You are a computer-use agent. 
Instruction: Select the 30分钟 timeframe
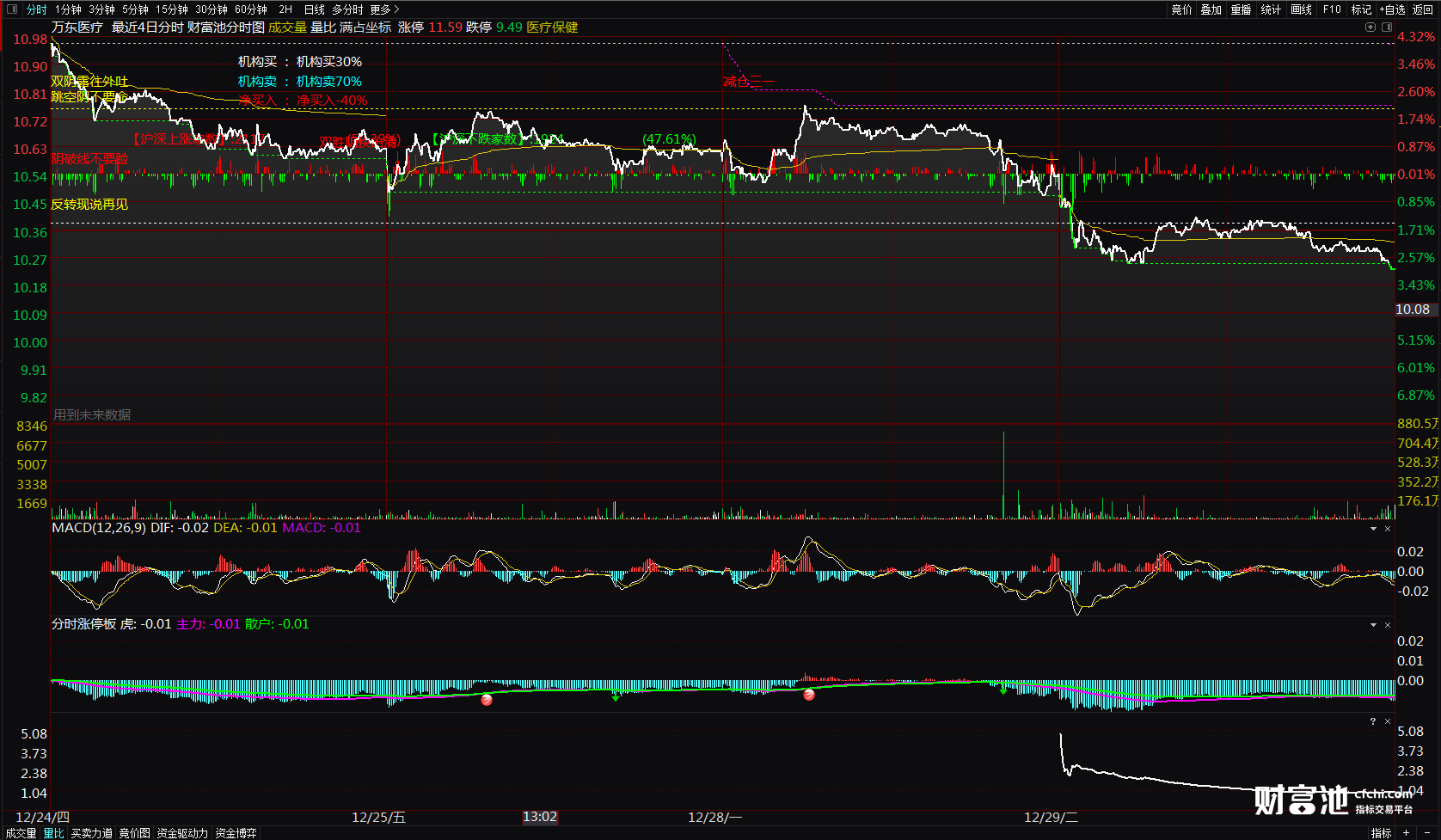point(211,9)
